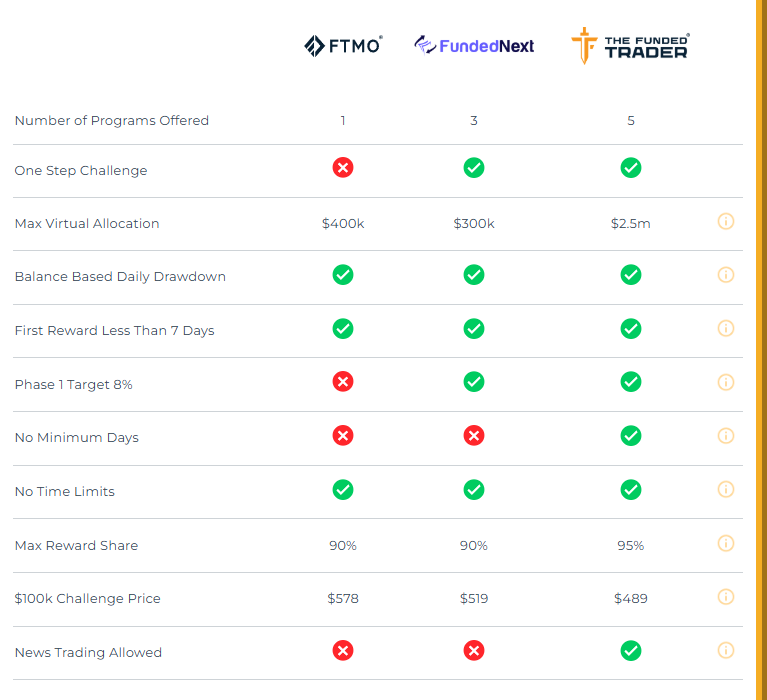Viewport: 767px width, 700px height.
Task: Click the 'First Reward Less Than 7 Days' label
Action: click(114, 331)
